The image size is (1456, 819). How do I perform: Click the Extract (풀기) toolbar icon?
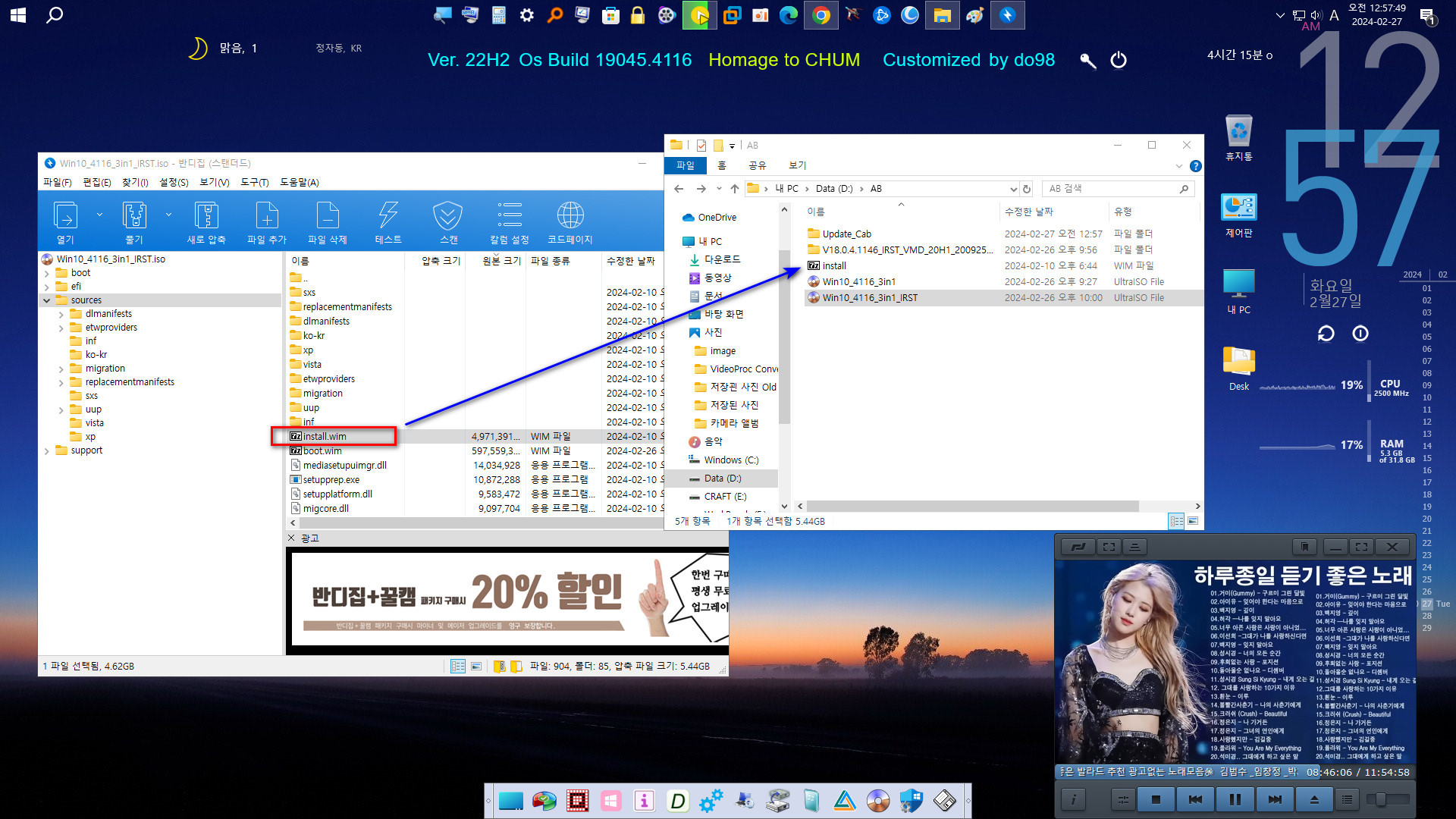click(134, 221)
